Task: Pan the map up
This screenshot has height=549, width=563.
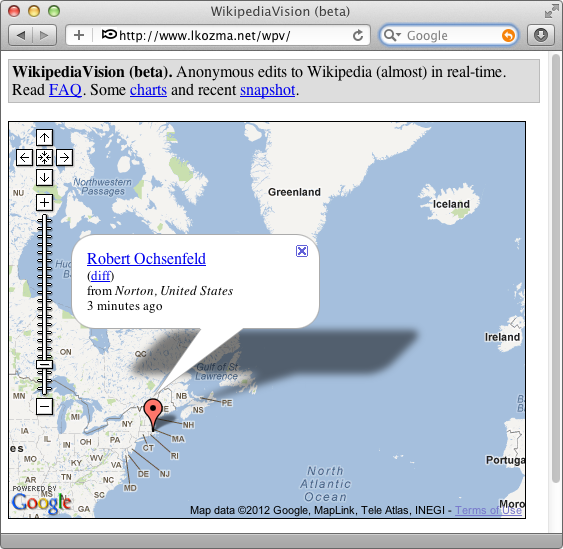Action: coord(45,138)
